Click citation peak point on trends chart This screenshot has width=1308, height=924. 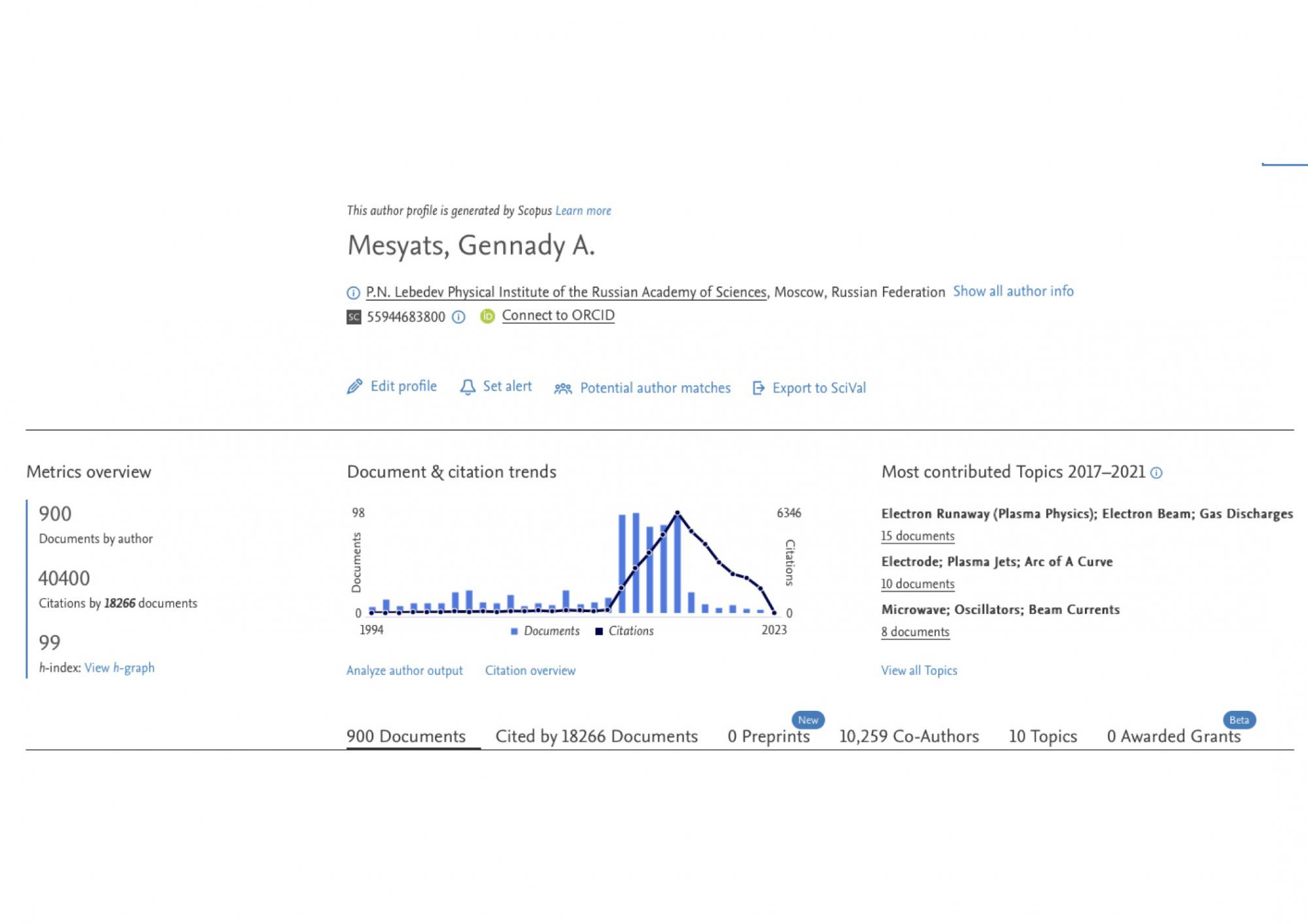(x=677, y=513)
